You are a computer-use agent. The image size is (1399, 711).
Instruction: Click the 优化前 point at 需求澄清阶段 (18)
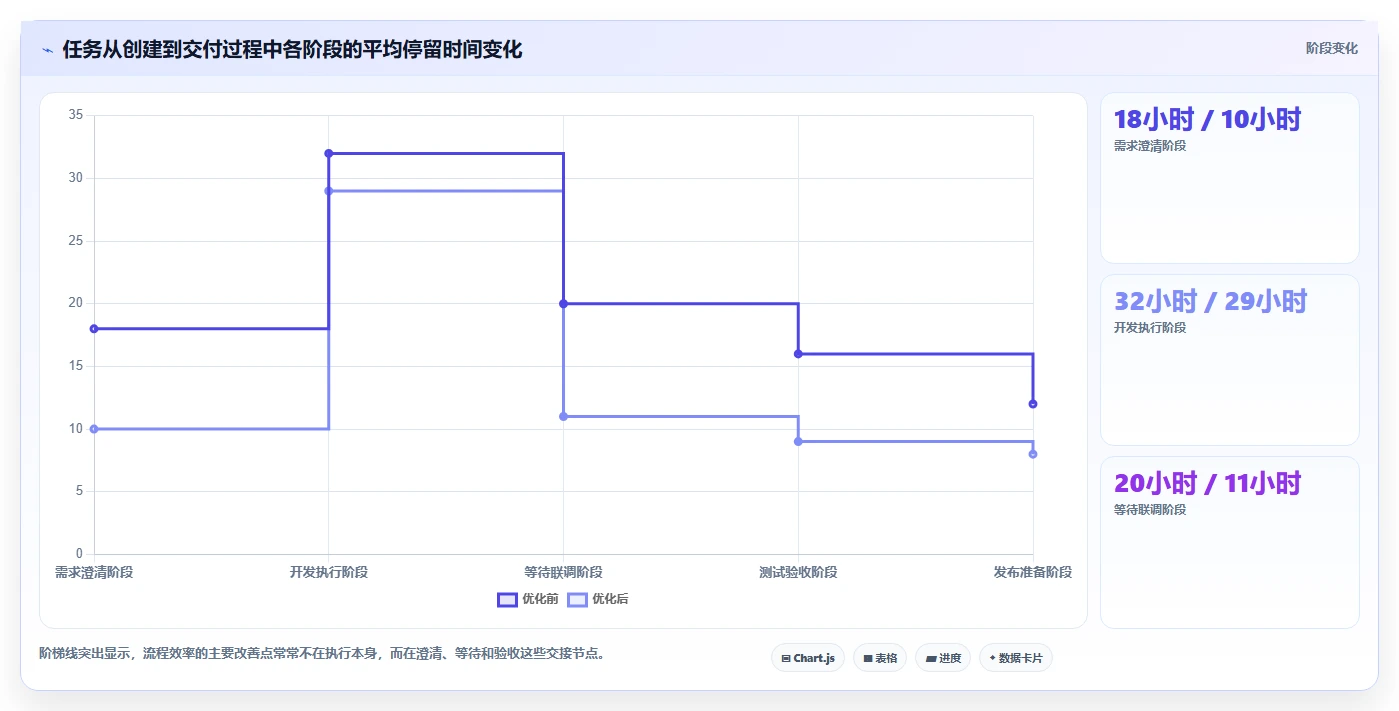pyautogui.click(x=94, y=328)
